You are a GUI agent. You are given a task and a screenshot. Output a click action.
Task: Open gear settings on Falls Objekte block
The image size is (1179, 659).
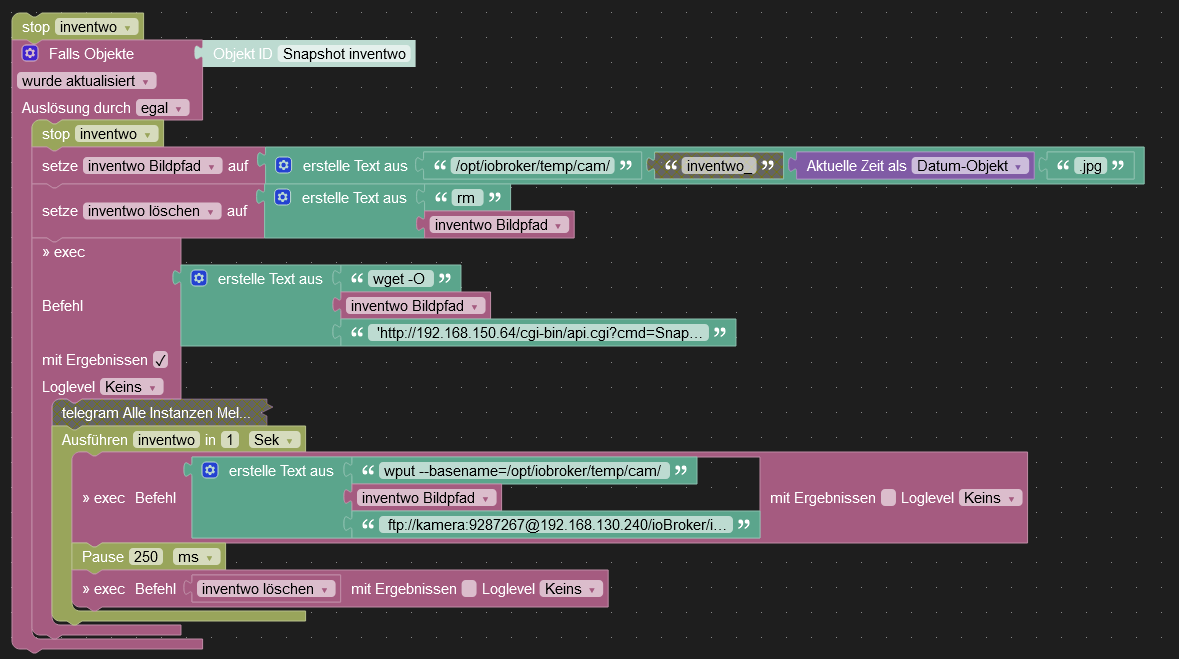coord(30,53)
